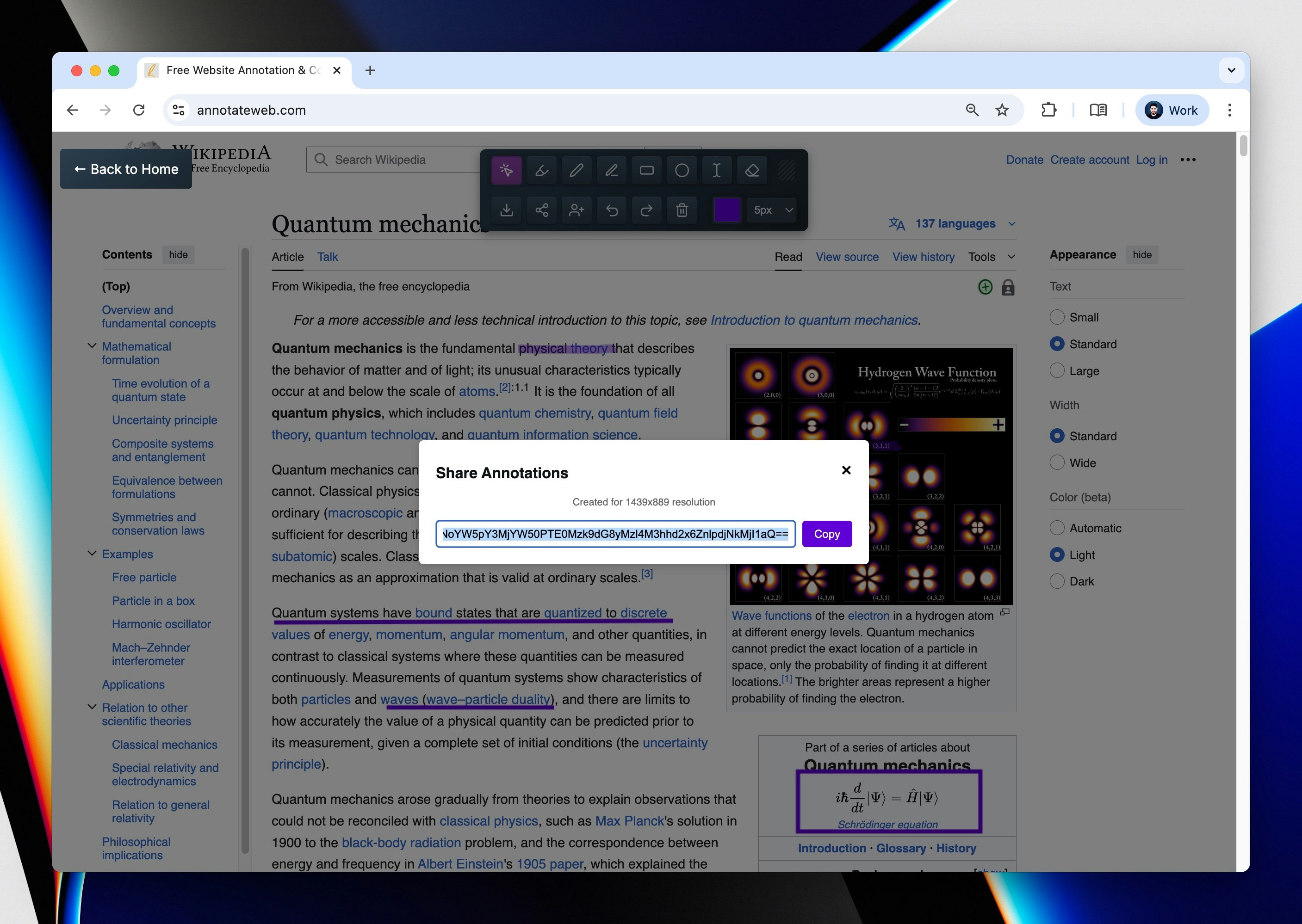Open the View source tab
1302x924 pixels.
[847, 257]
